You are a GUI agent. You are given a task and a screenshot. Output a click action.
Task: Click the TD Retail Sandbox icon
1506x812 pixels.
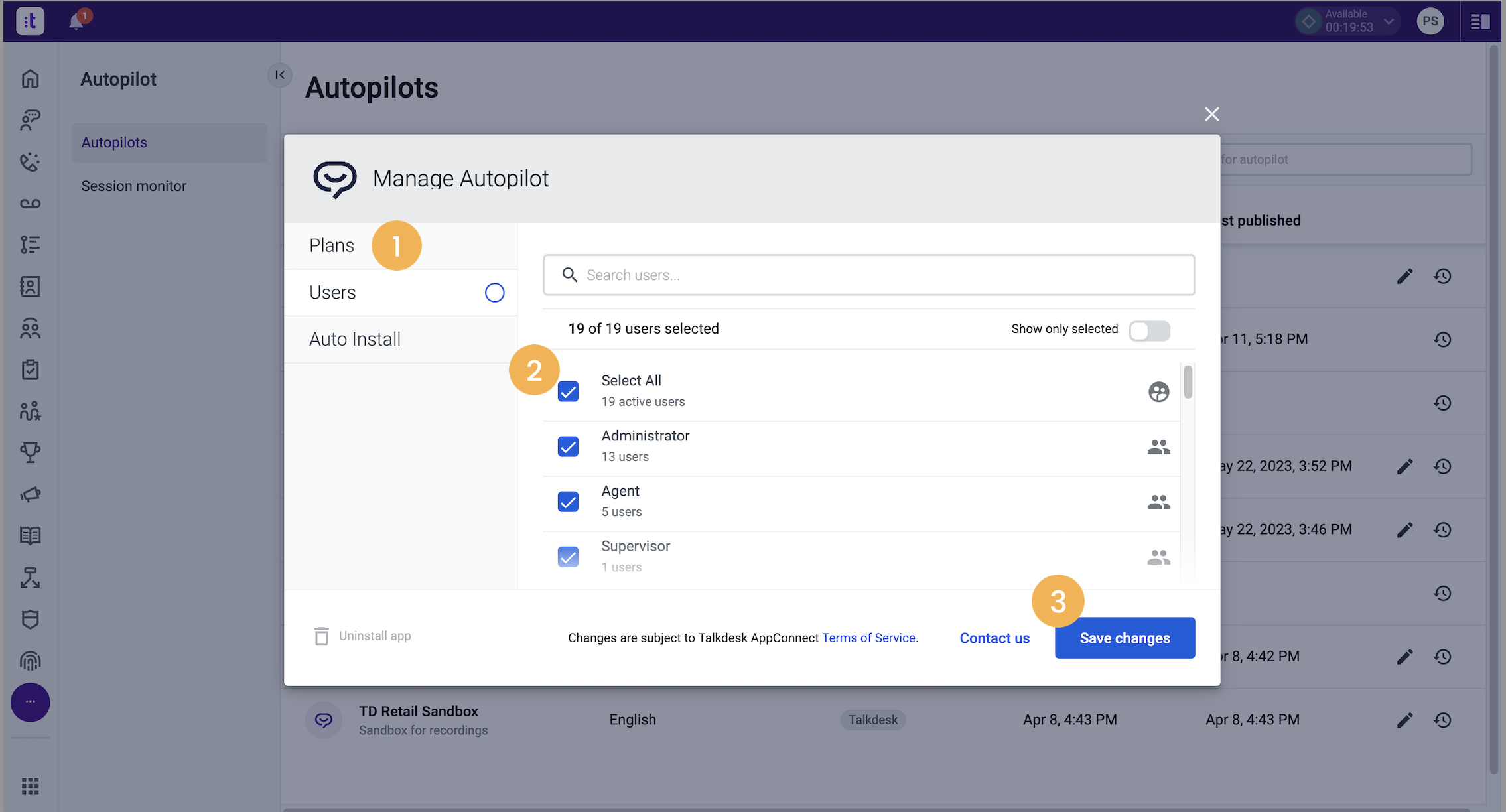coord(324,720)
